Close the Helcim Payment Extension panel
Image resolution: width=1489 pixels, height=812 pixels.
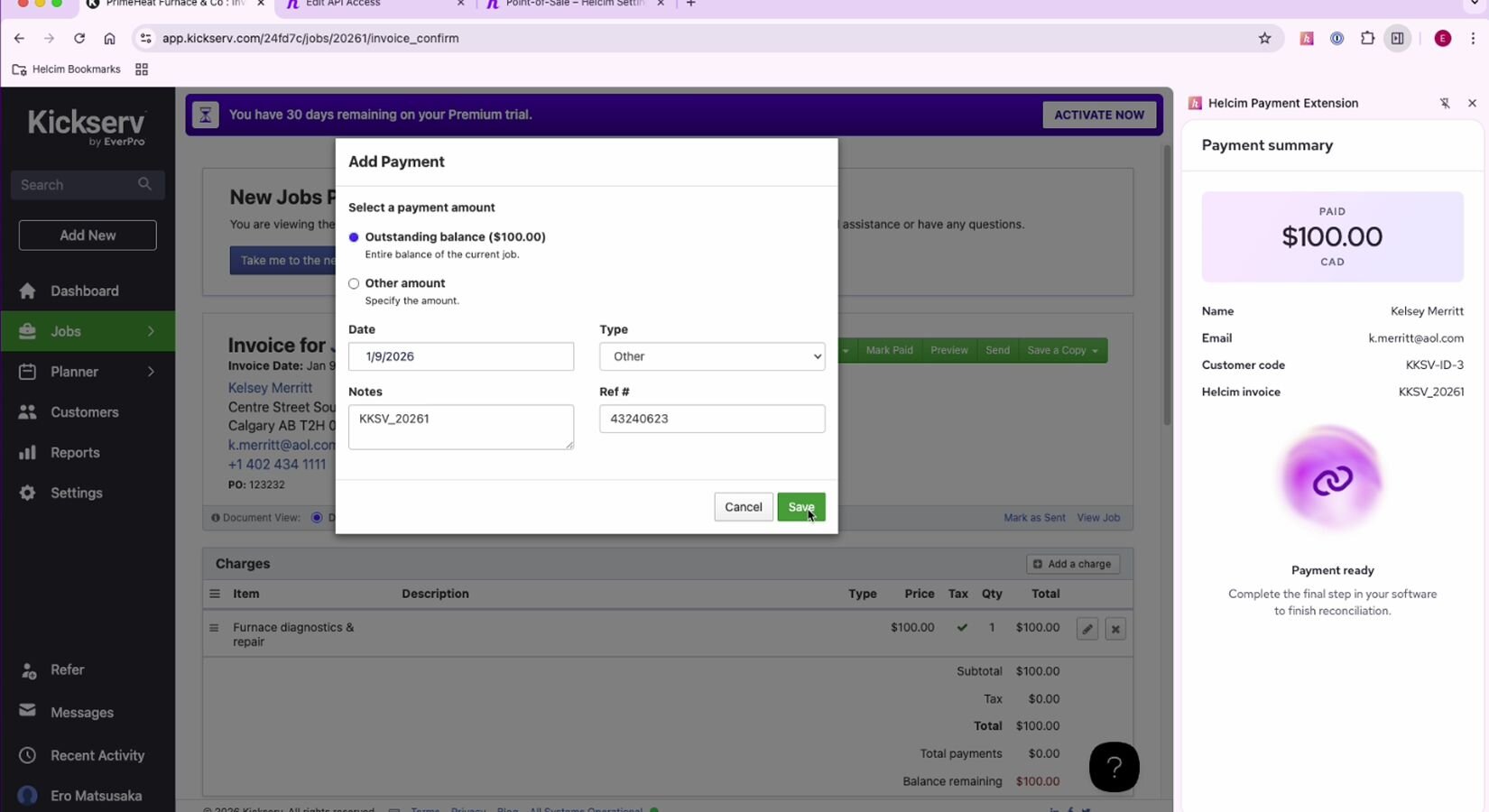pyautogui.click(x=1472, y=104)
